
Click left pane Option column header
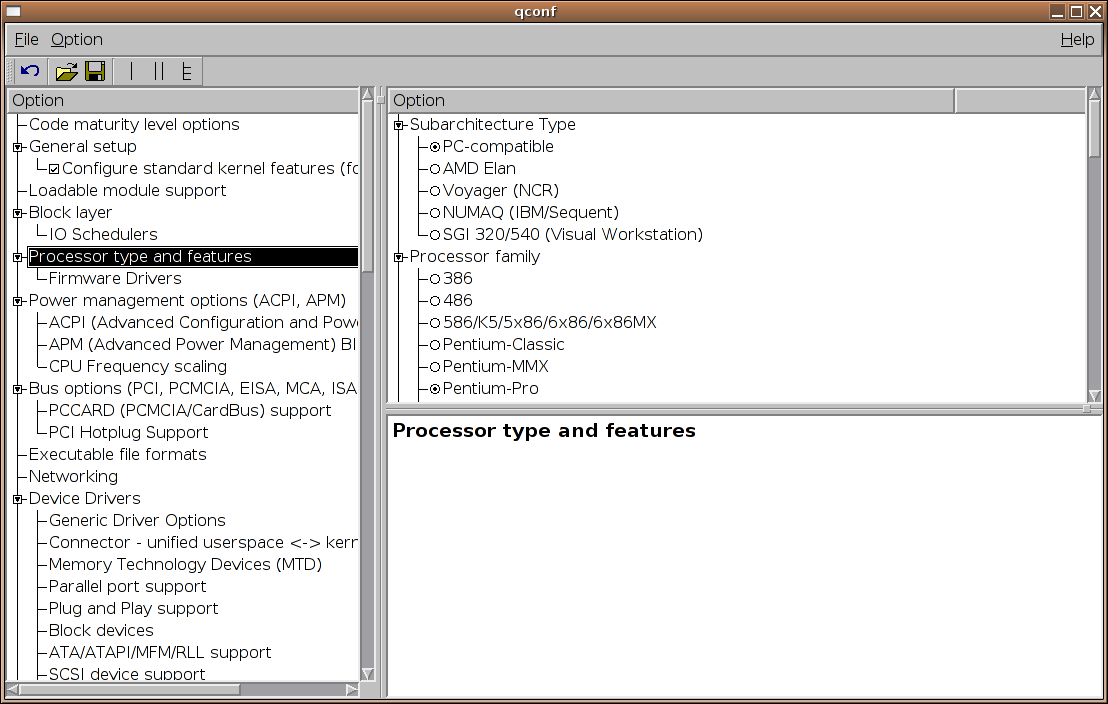click(183, 100)
